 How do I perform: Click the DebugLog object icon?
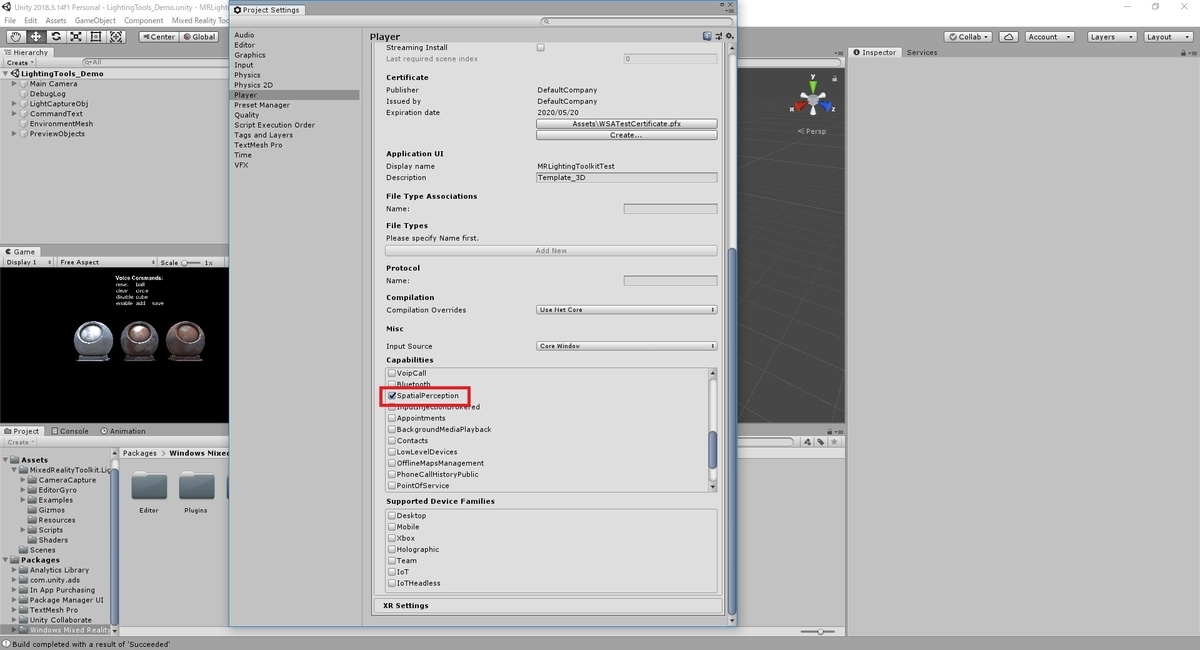coord(25,94)
